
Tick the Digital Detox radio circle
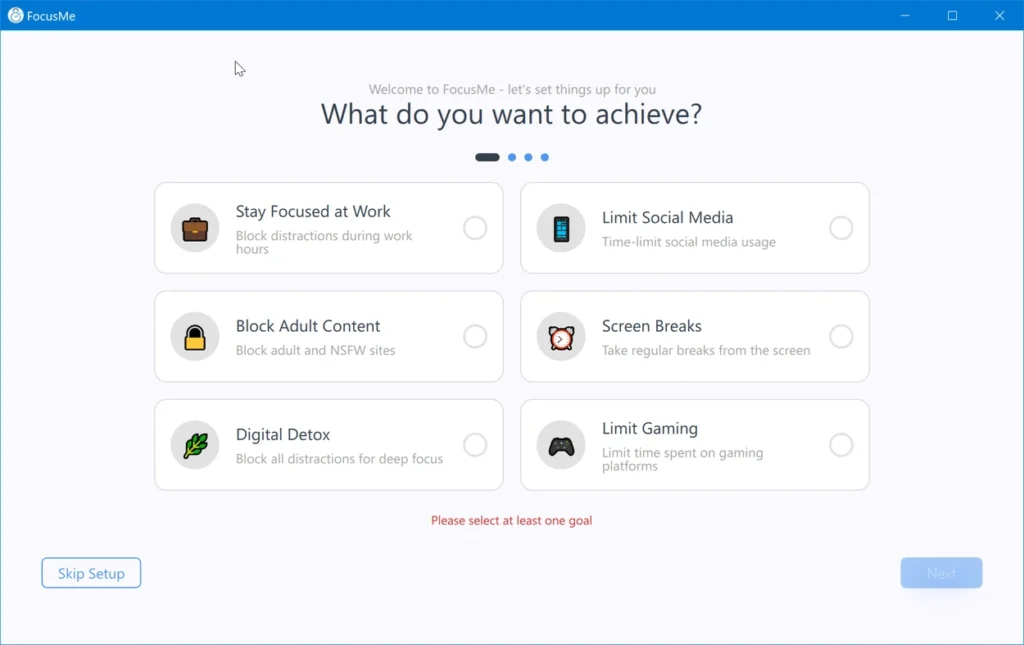tap(475, 445)
